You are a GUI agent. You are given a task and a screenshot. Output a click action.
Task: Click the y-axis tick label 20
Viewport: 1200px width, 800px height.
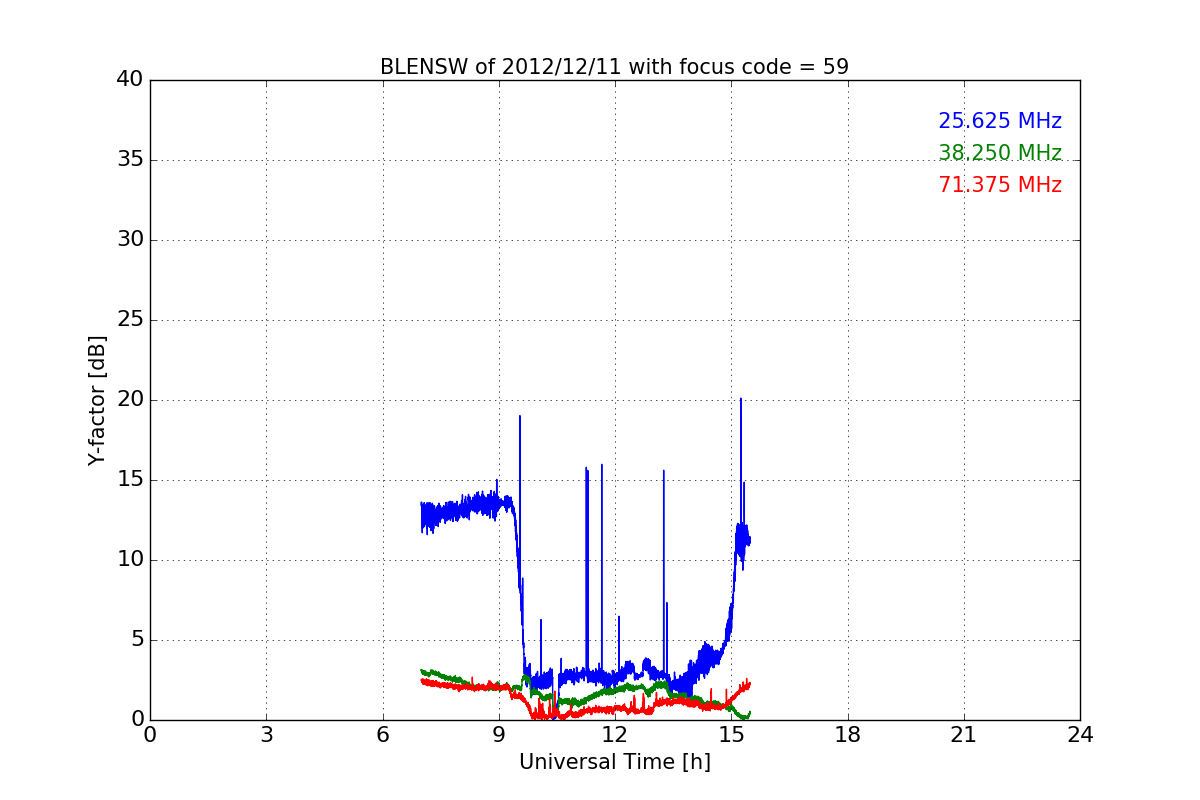(x=130, y=400)
